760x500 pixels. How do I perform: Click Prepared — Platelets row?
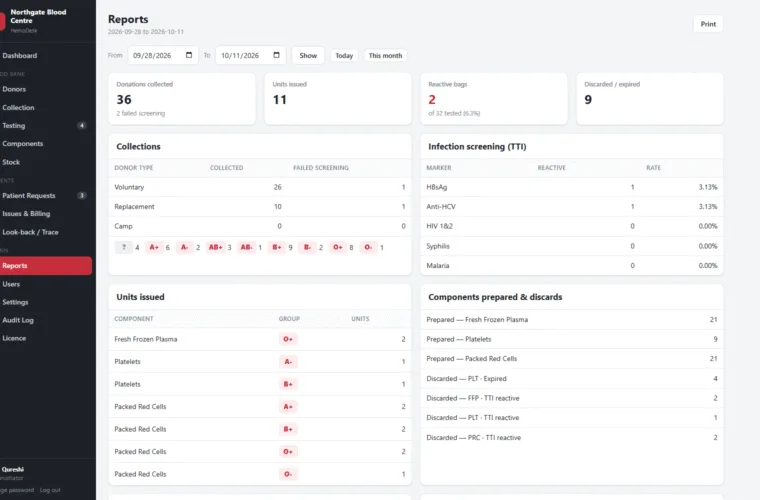click(x=571, y=339)
